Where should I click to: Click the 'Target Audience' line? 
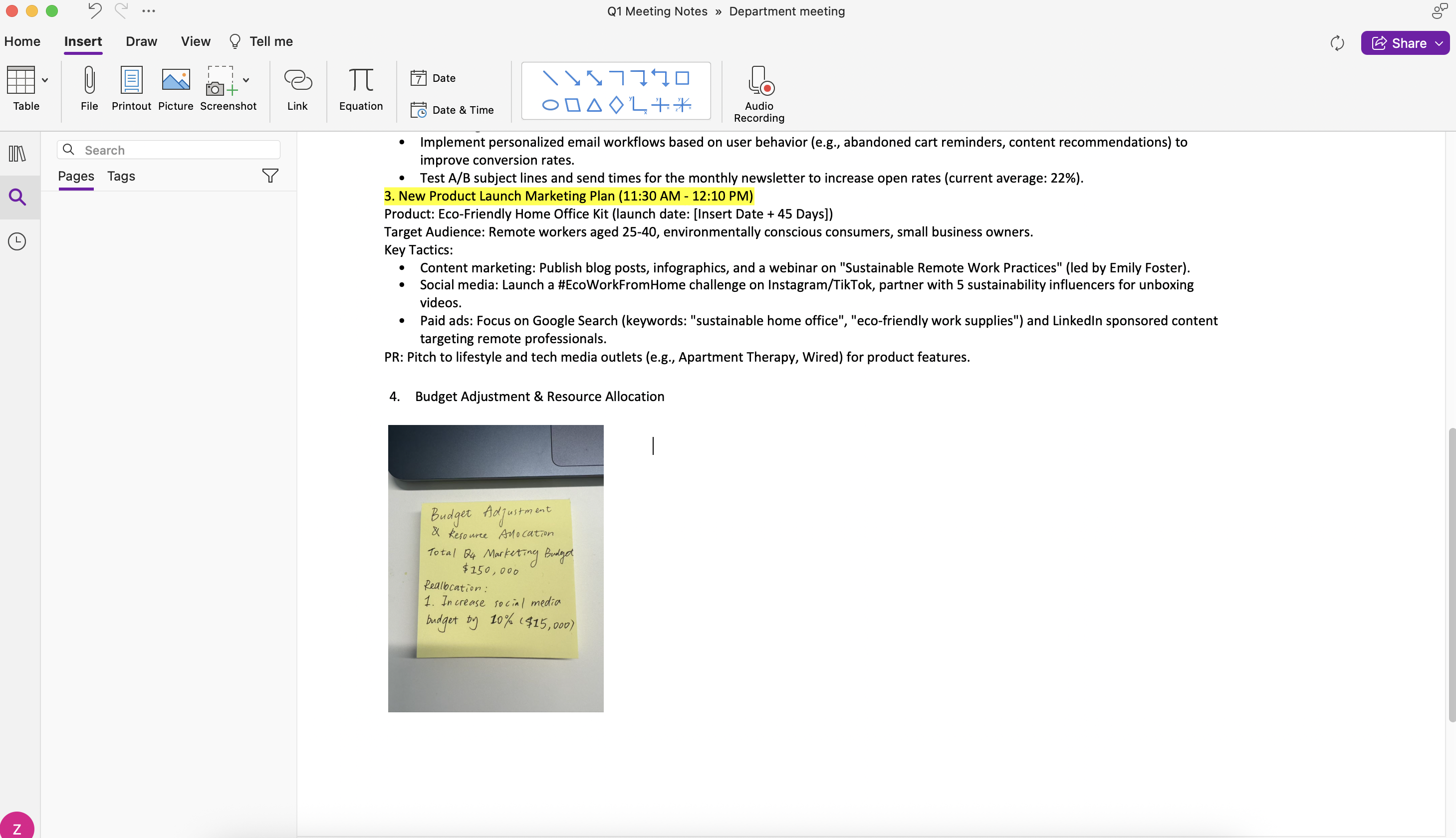[x=709, y=232]
